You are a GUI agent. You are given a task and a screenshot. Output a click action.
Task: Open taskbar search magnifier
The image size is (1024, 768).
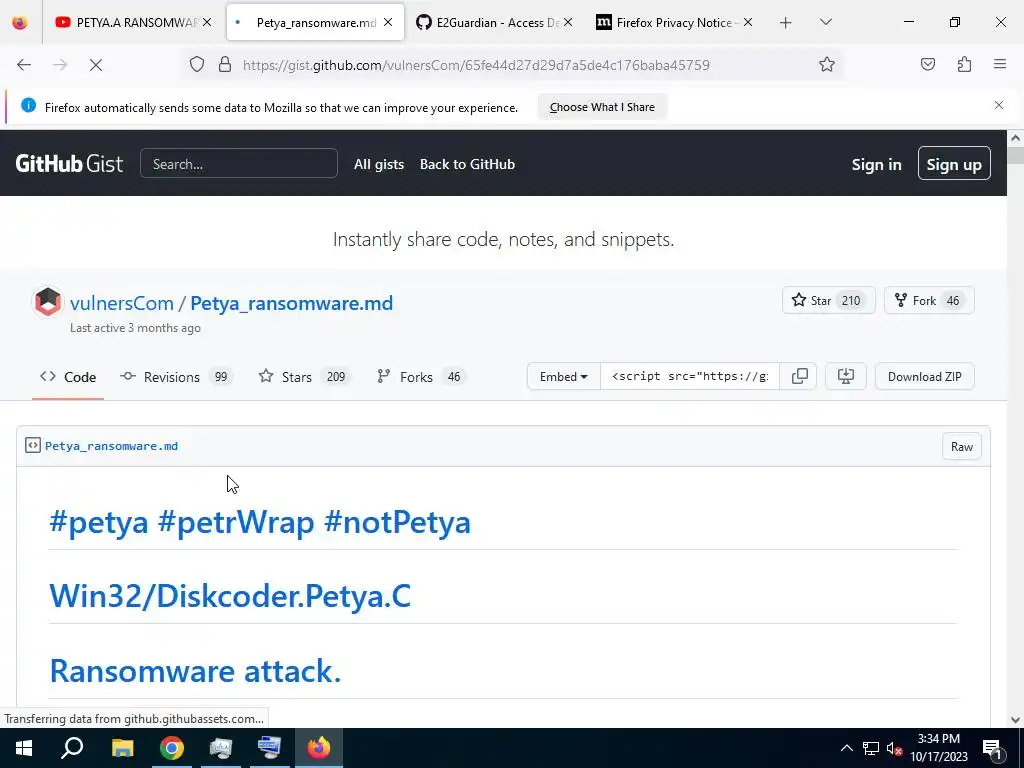click(x=72, y=748)
